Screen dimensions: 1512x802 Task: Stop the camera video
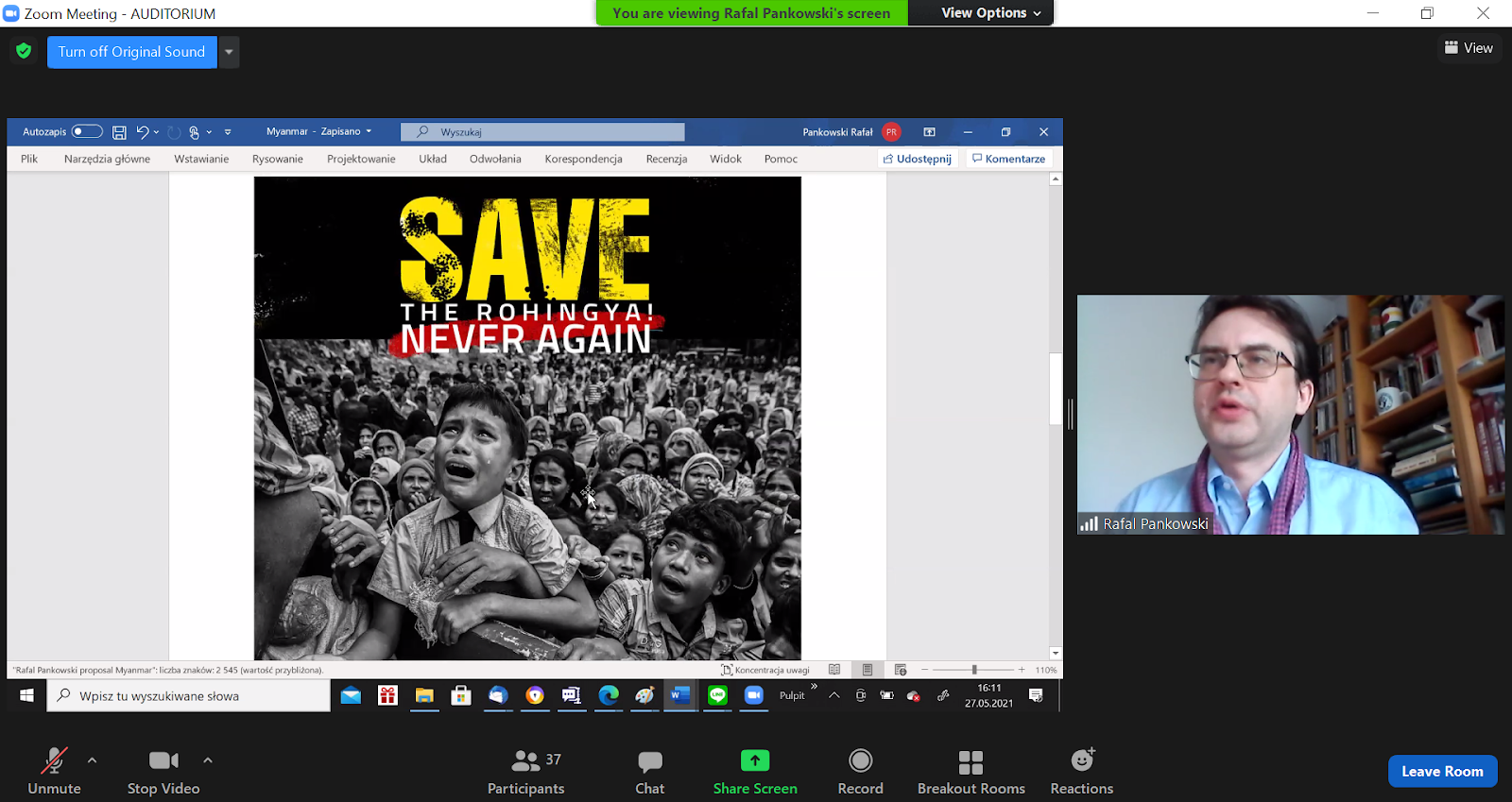(163, 772)
